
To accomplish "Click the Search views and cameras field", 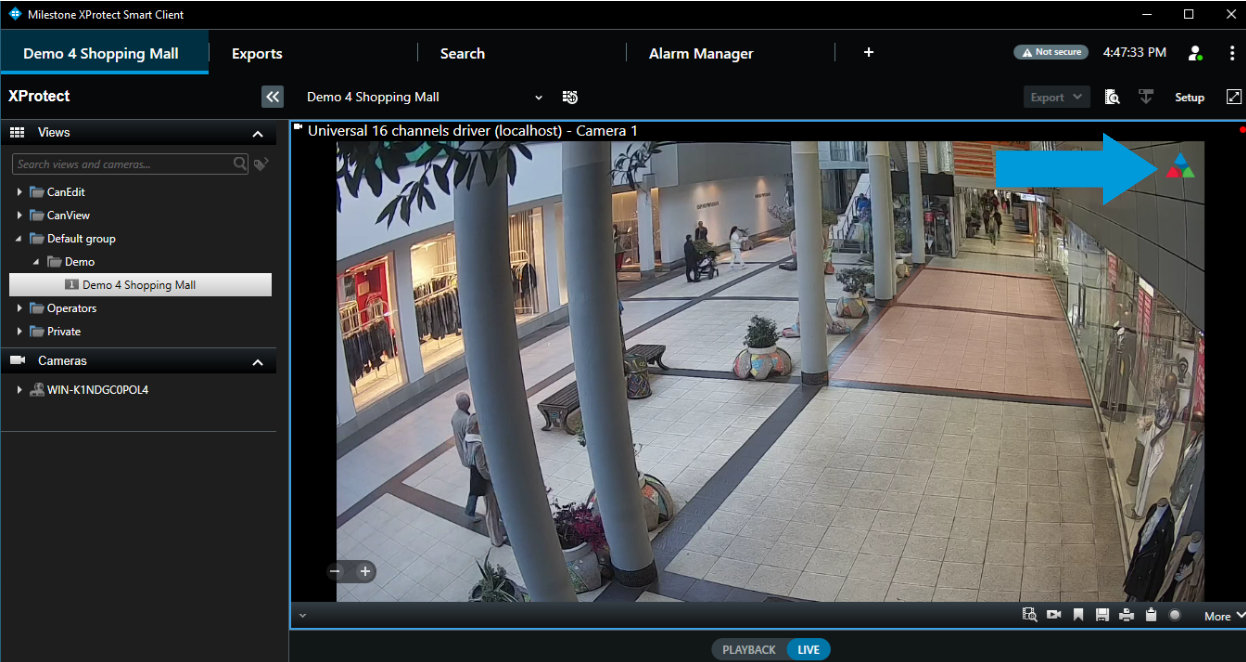I will coord(122,164).
